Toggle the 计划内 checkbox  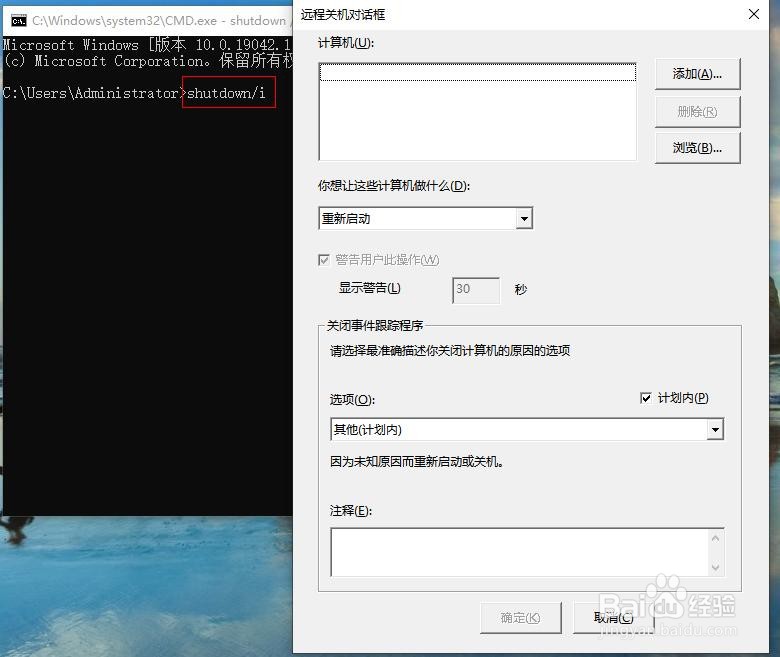(646, 398)
